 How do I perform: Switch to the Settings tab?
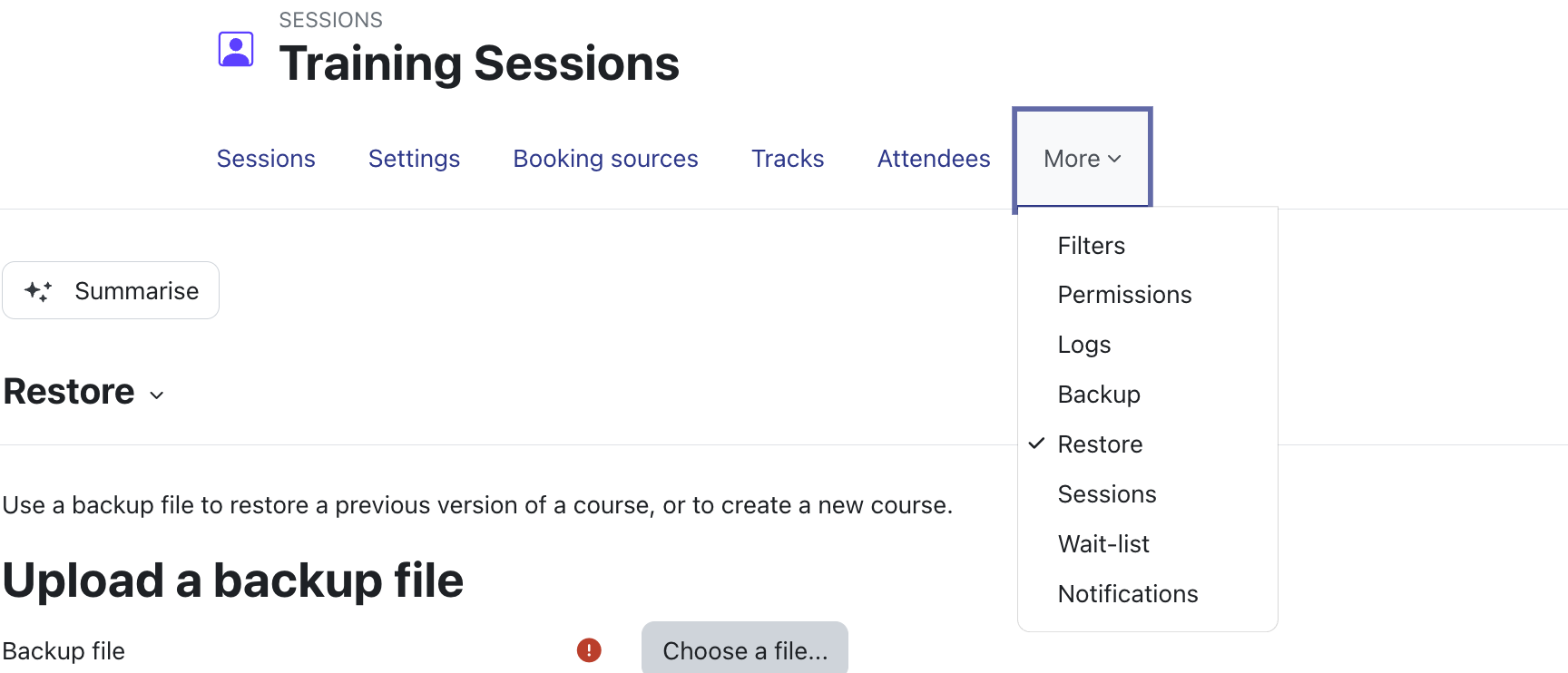(x=414, y=159)
